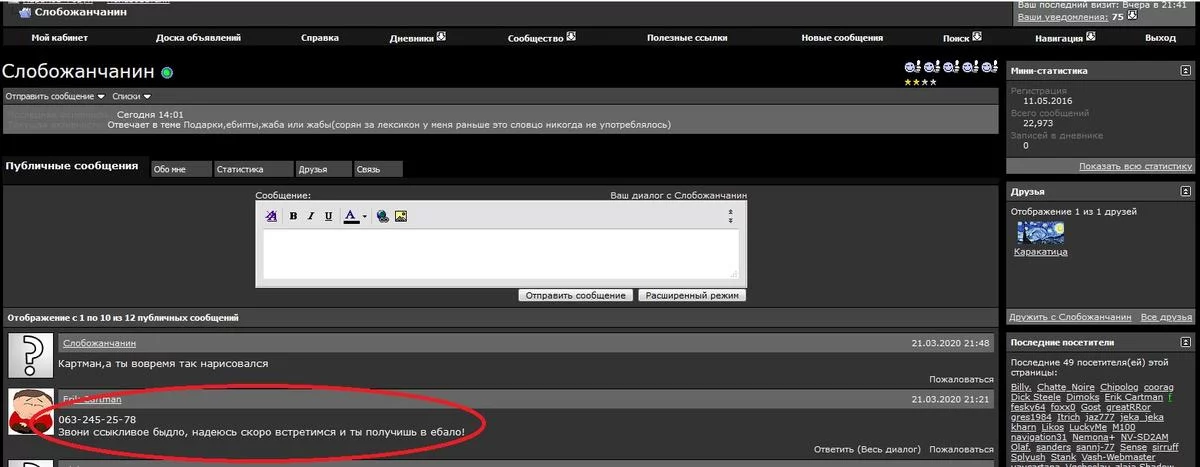
Task: Open Каракатица friend avatar thumbnail
Action: pos(1040,231)
